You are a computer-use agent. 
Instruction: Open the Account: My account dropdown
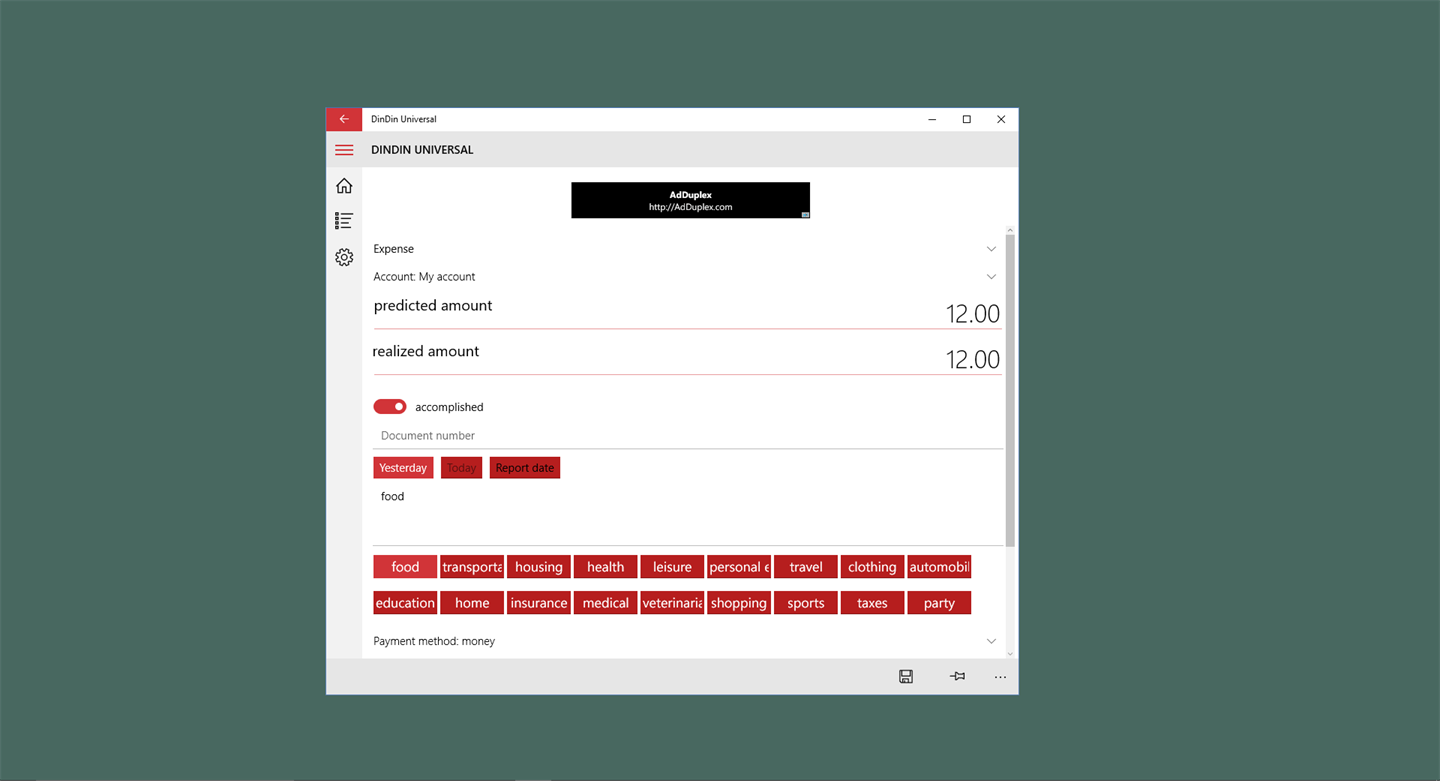[x=686, y=277]
